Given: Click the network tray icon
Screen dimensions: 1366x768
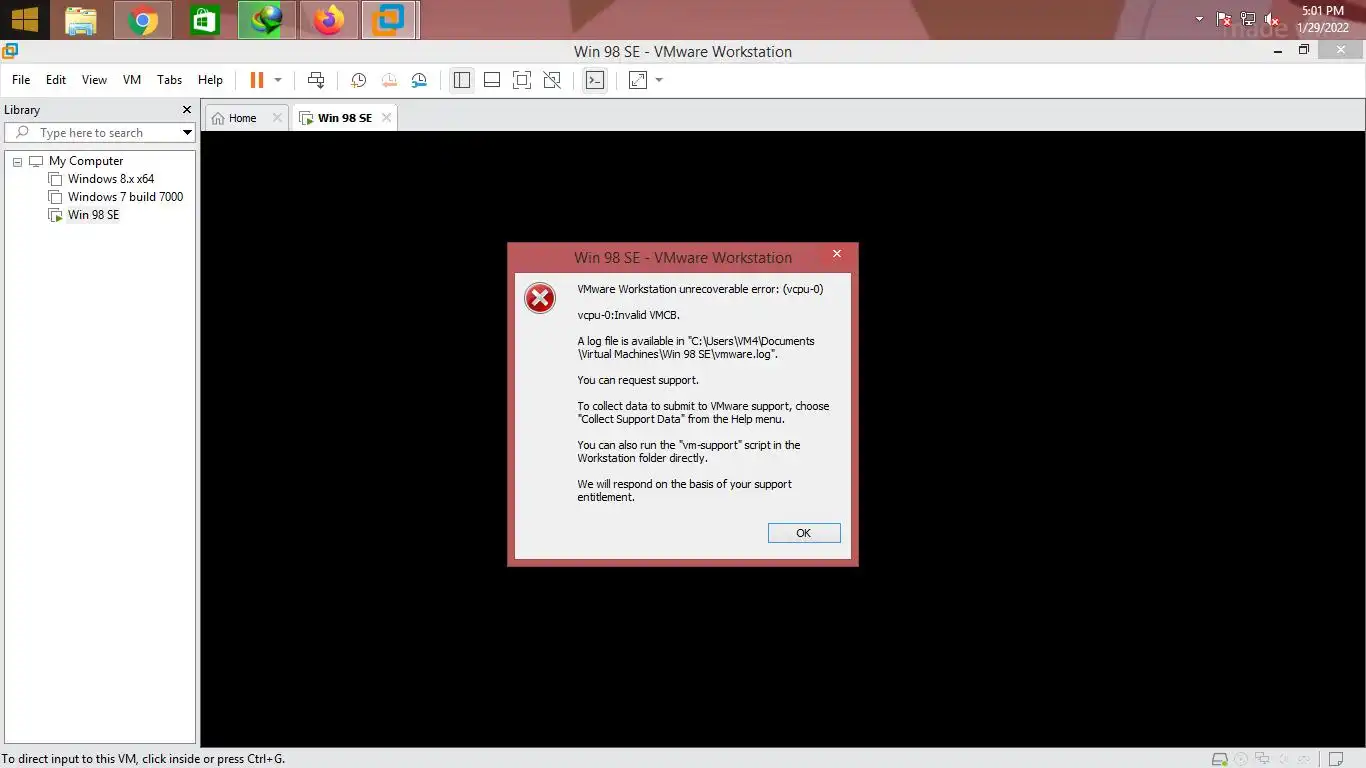Looking at the screenshot, I should (x=1248, y=19).
